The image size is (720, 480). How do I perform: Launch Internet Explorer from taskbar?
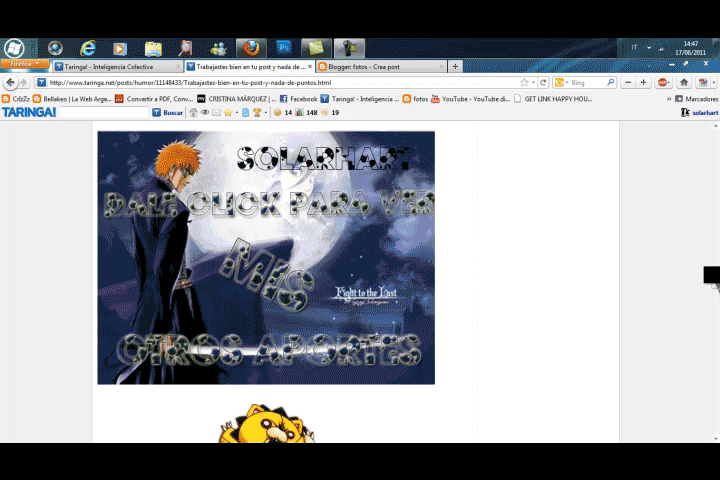(88, 48)
